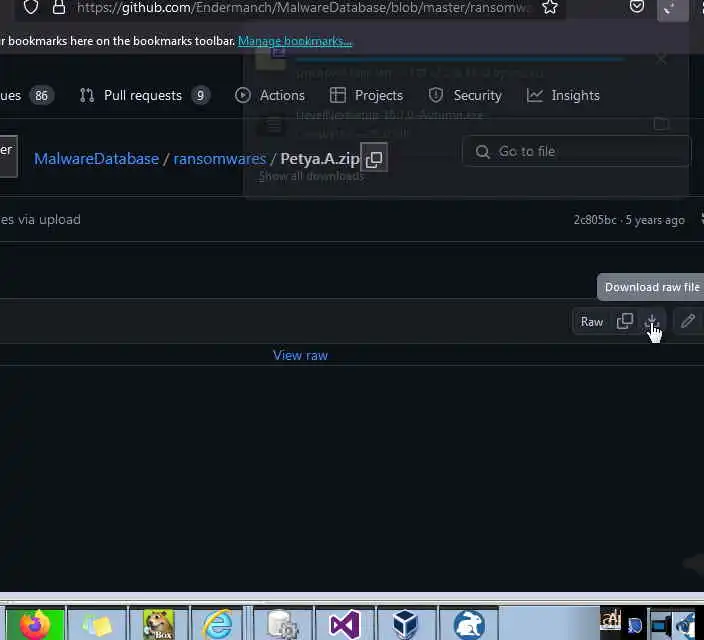
Task: Open the ransomwares folder breadcrumb
Action: [x=220, y=159]
